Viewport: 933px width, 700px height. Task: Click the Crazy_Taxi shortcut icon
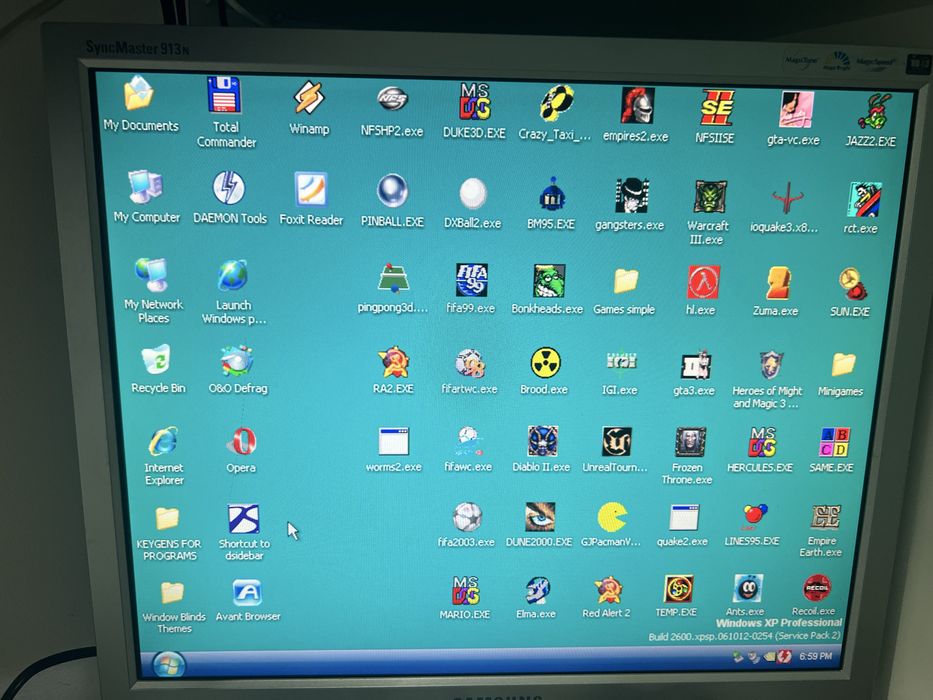pos(557,103)
